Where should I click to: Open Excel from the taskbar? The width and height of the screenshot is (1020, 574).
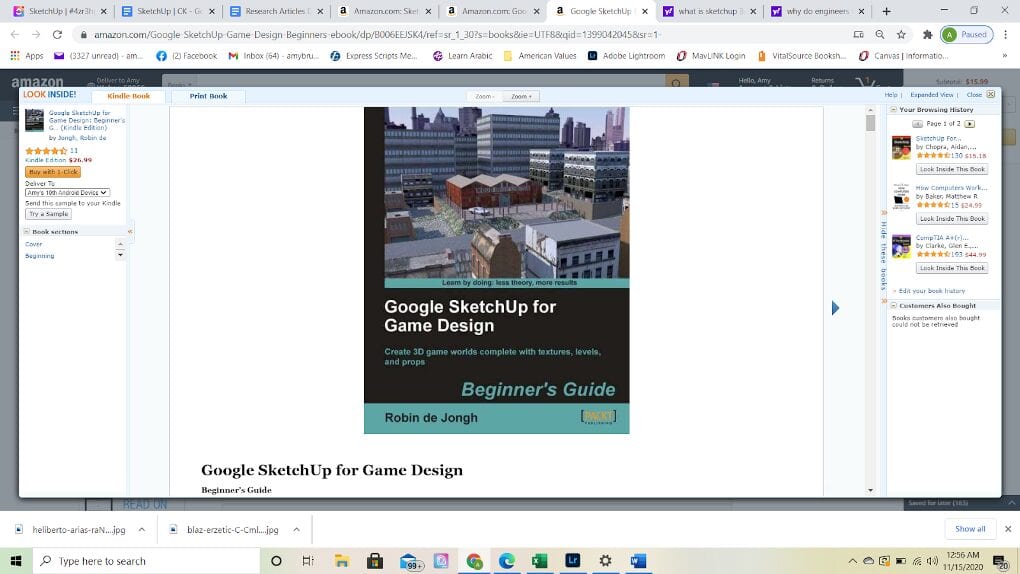[539, 561]
